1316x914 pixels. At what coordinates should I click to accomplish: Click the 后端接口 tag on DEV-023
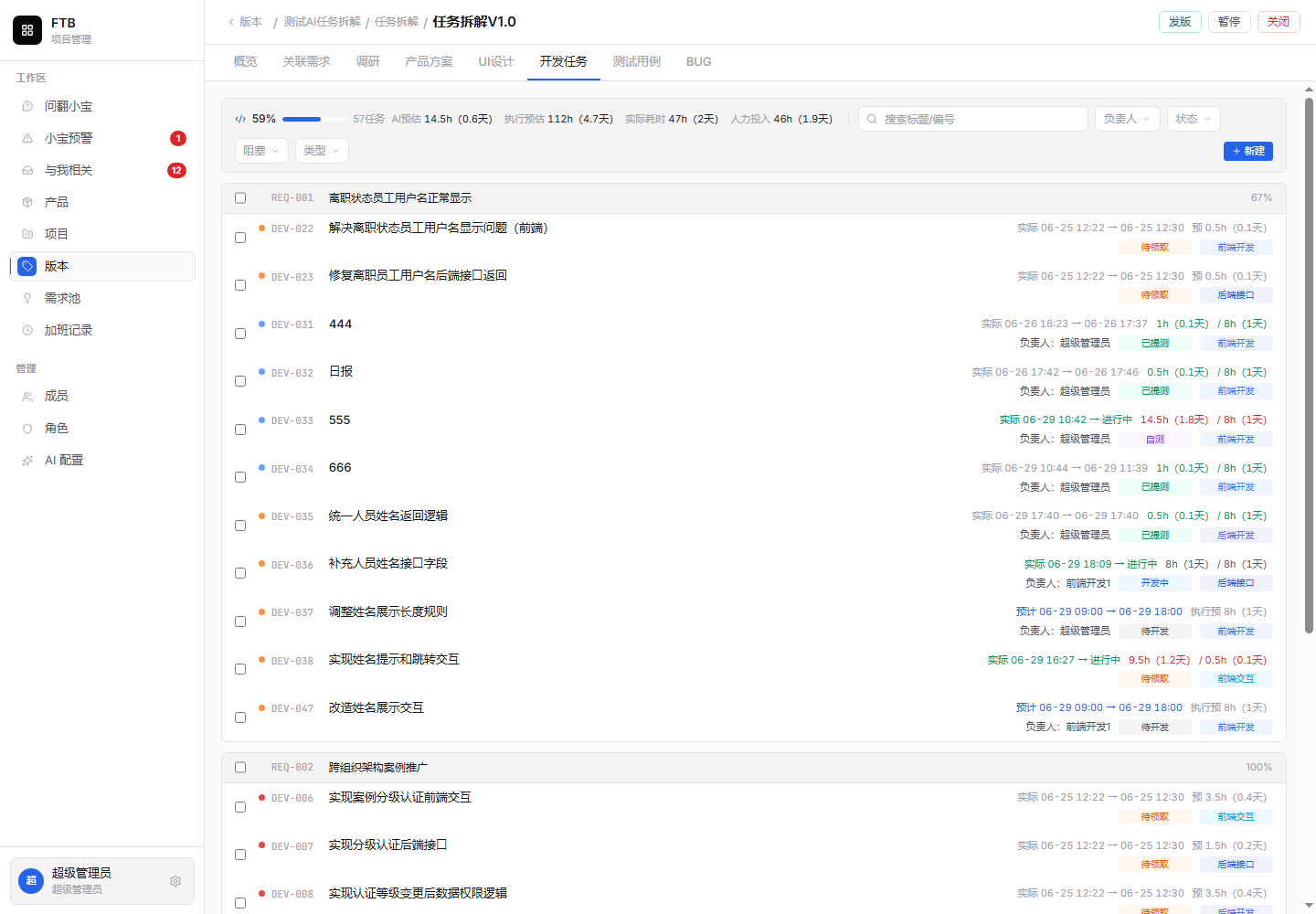coord(1236,295)
